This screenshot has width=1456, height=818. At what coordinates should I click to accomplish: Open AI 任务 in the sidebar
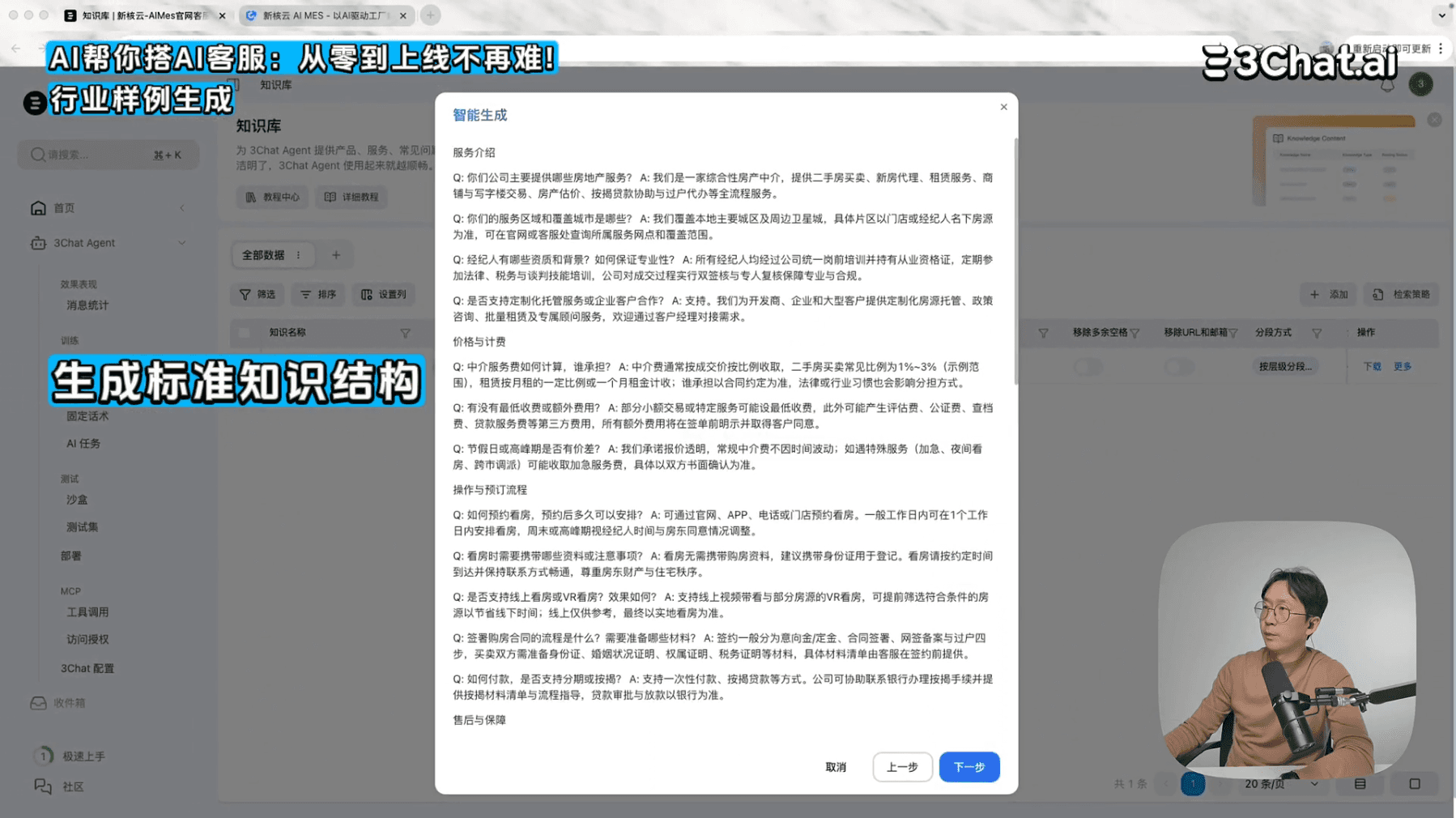pyautogui.click(x=83, y=444)
